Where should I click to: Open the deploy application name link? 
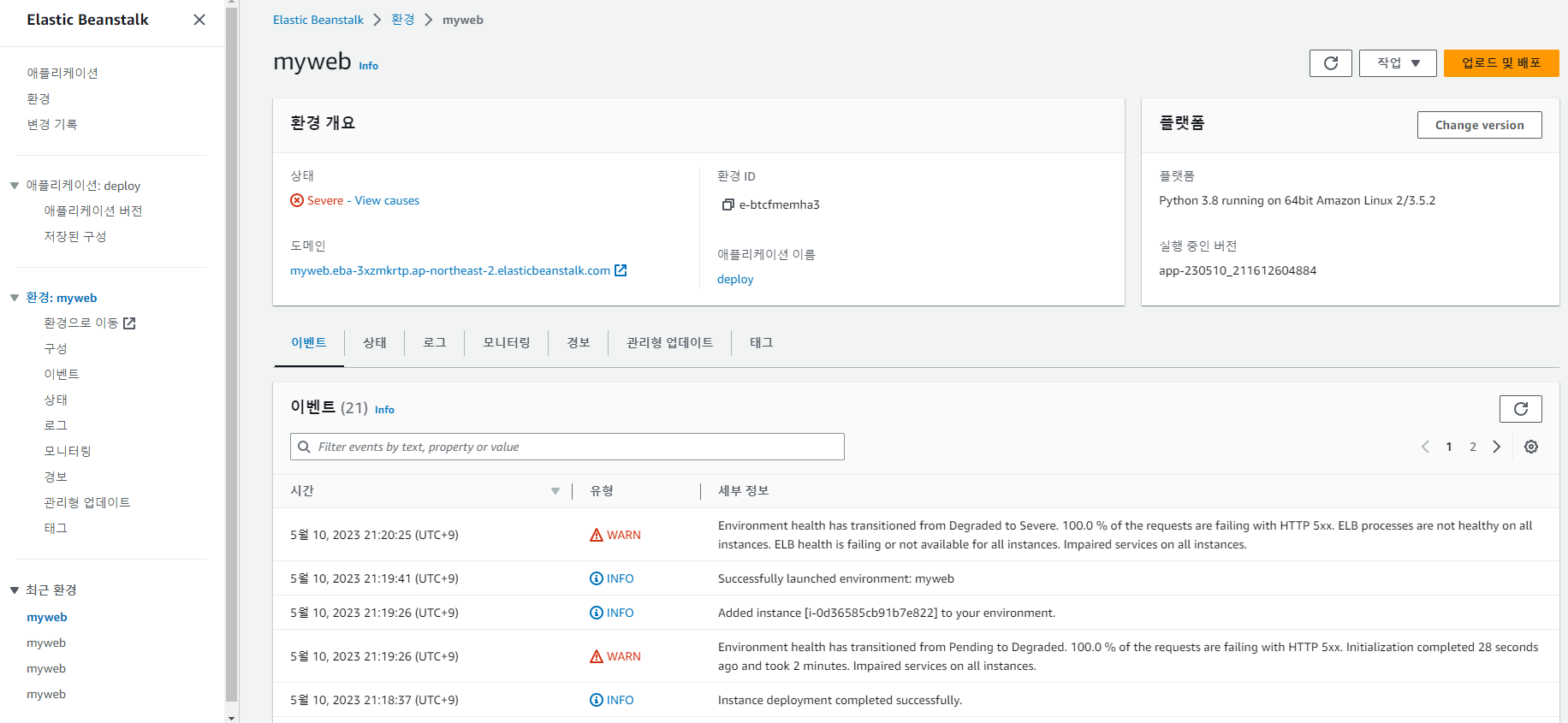pyautogui.click(x=735, y=279)
